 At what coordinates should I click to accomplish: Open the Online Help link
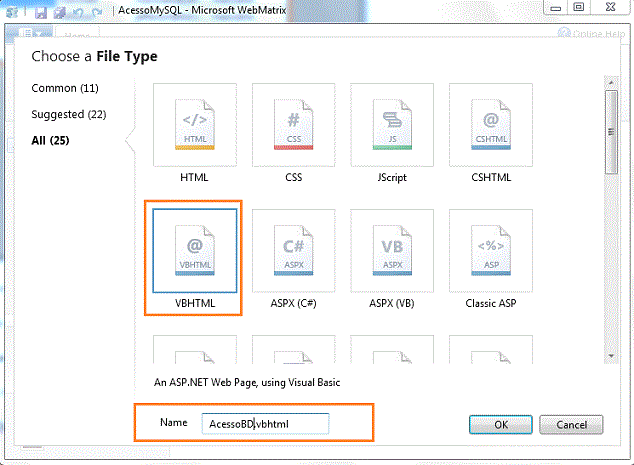tap(592, 34)
